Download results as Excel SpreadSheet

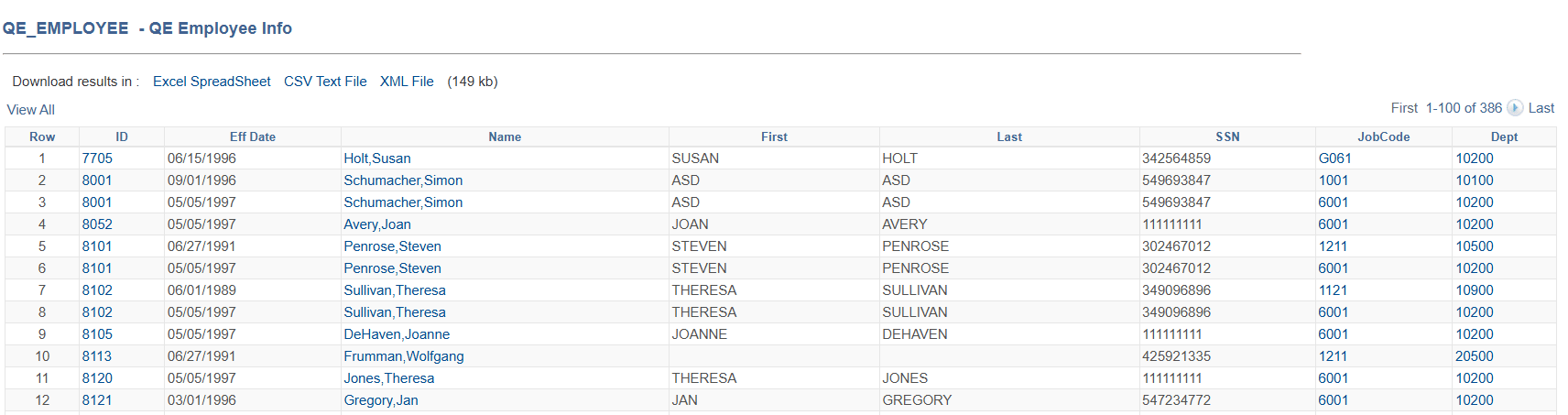[x=212, y=82]
